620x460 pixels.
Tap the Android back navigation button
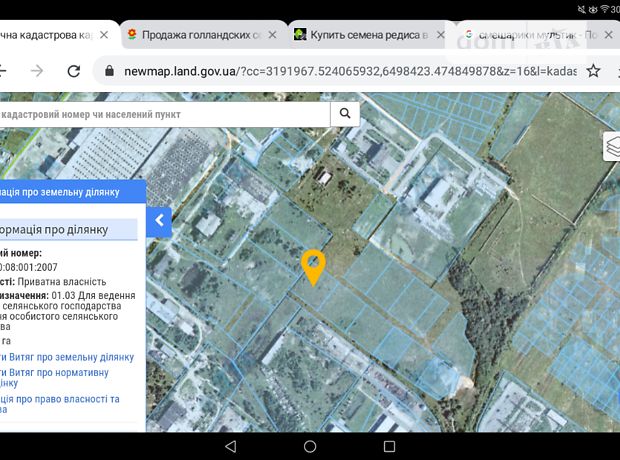click(x=231, y=447)
